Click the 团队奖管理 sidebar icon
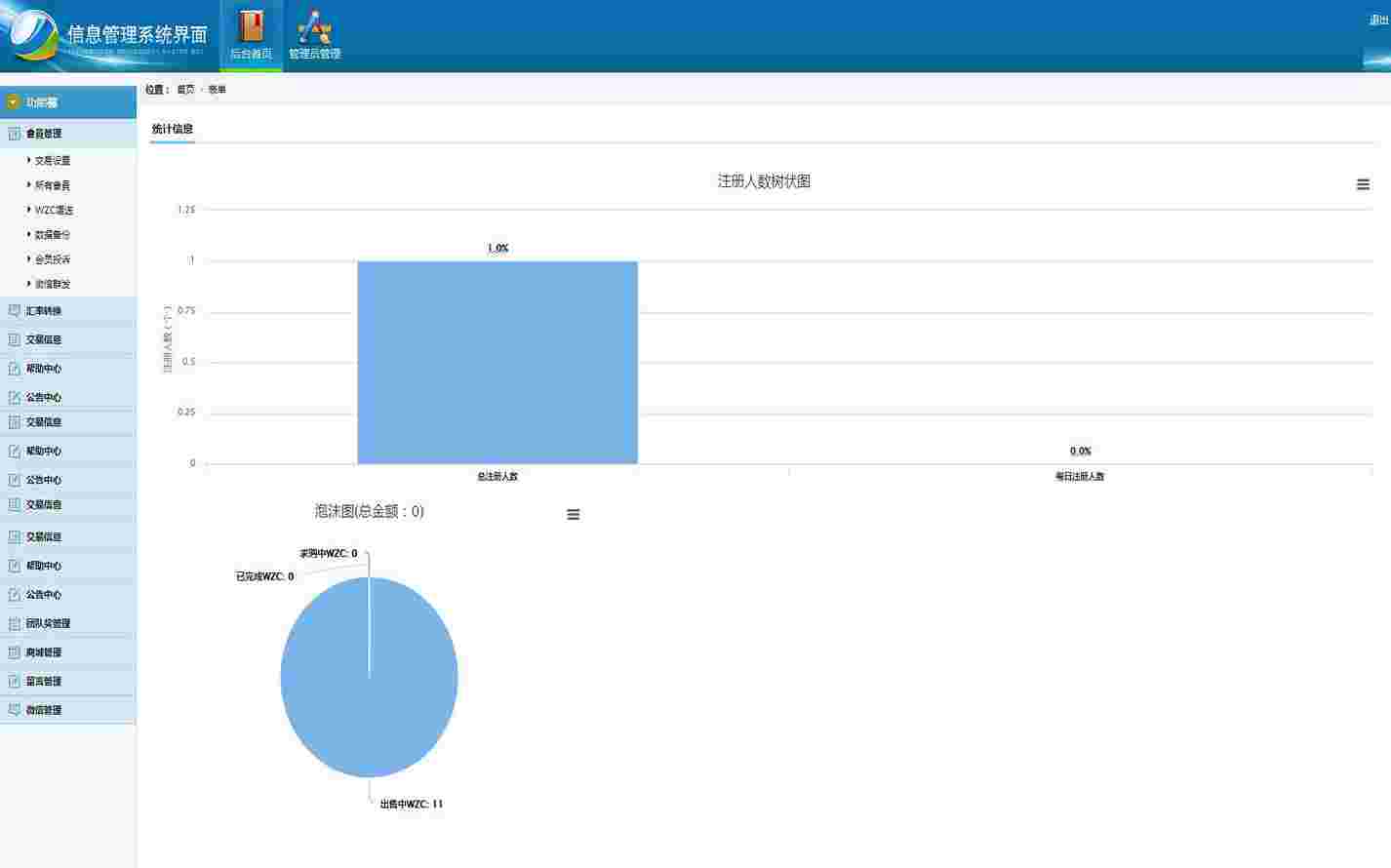This screenshot has width=1391, height=868. [x=15, y=623]
